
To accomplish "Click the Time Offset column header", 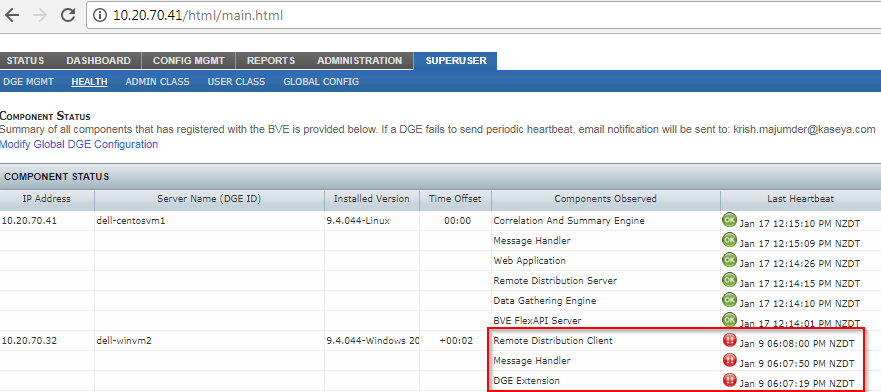I will (x=455, y=199).
